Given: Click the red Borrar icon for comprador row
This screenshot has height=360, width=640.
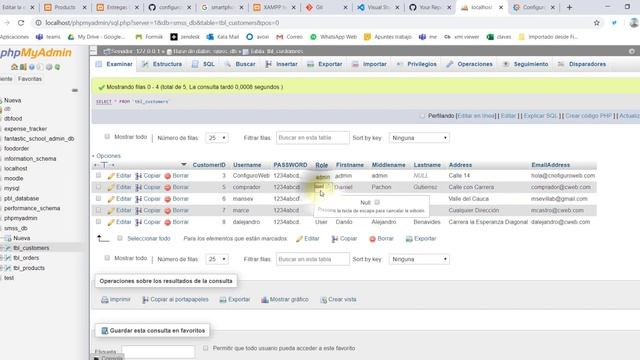Looking at the screenshot, I should 167,187.
